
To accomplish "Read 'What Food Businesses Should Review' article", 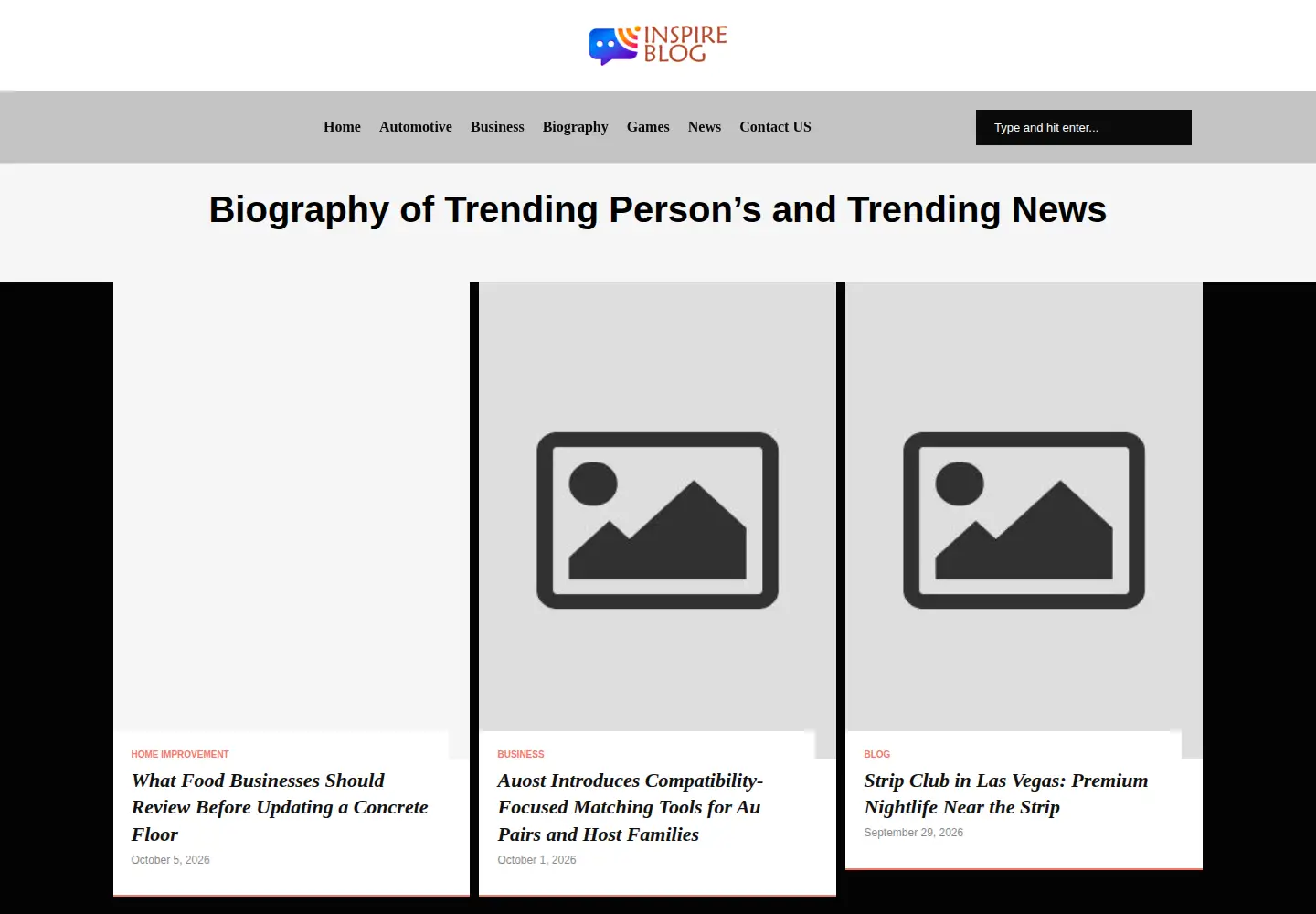I will pos(280,807).
